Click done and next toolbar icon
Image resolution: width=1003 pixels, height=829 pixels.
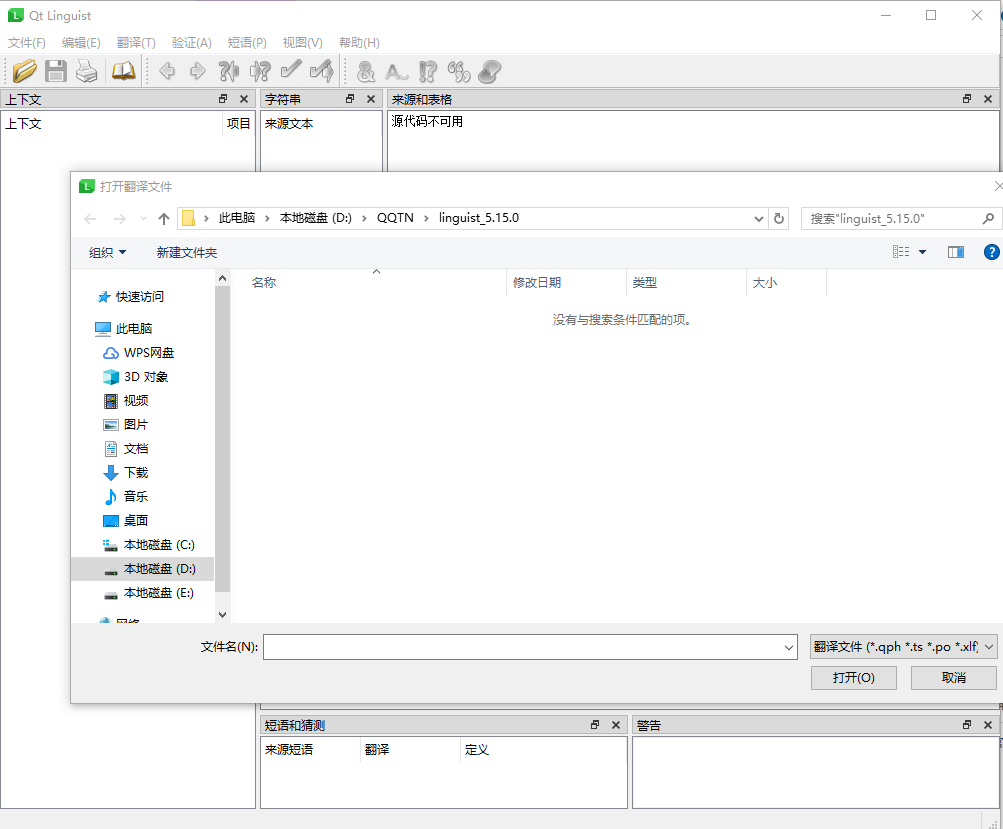322,71
